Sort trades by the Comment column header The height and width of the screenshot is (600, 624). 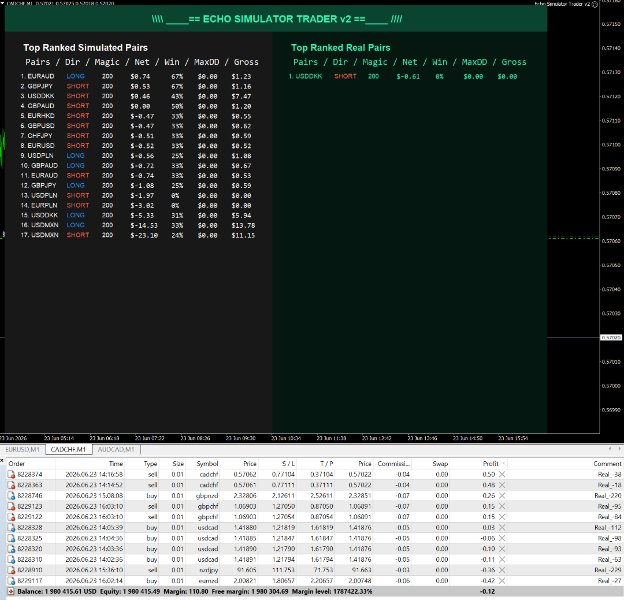click(x=566, y=464)
